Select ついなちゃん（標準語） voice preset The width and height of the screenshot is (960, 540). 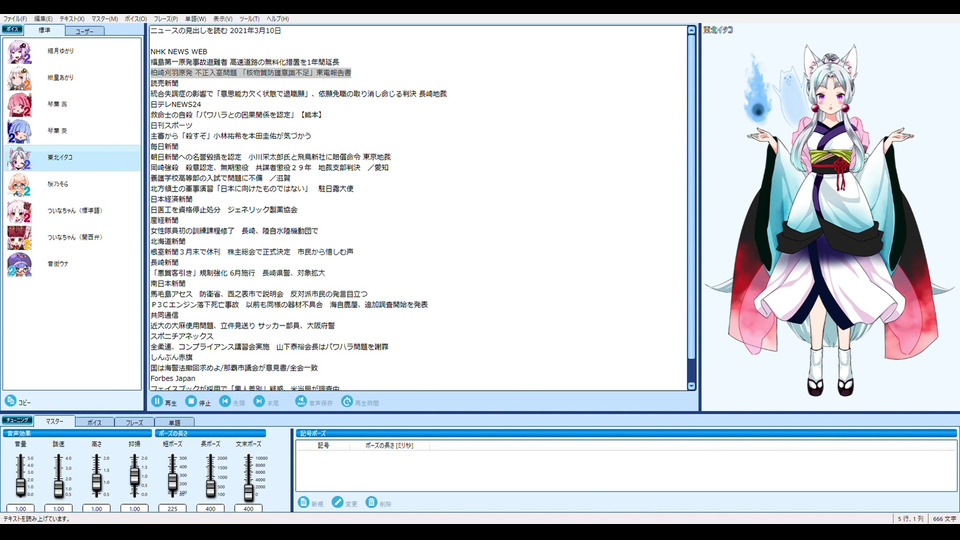72,211
